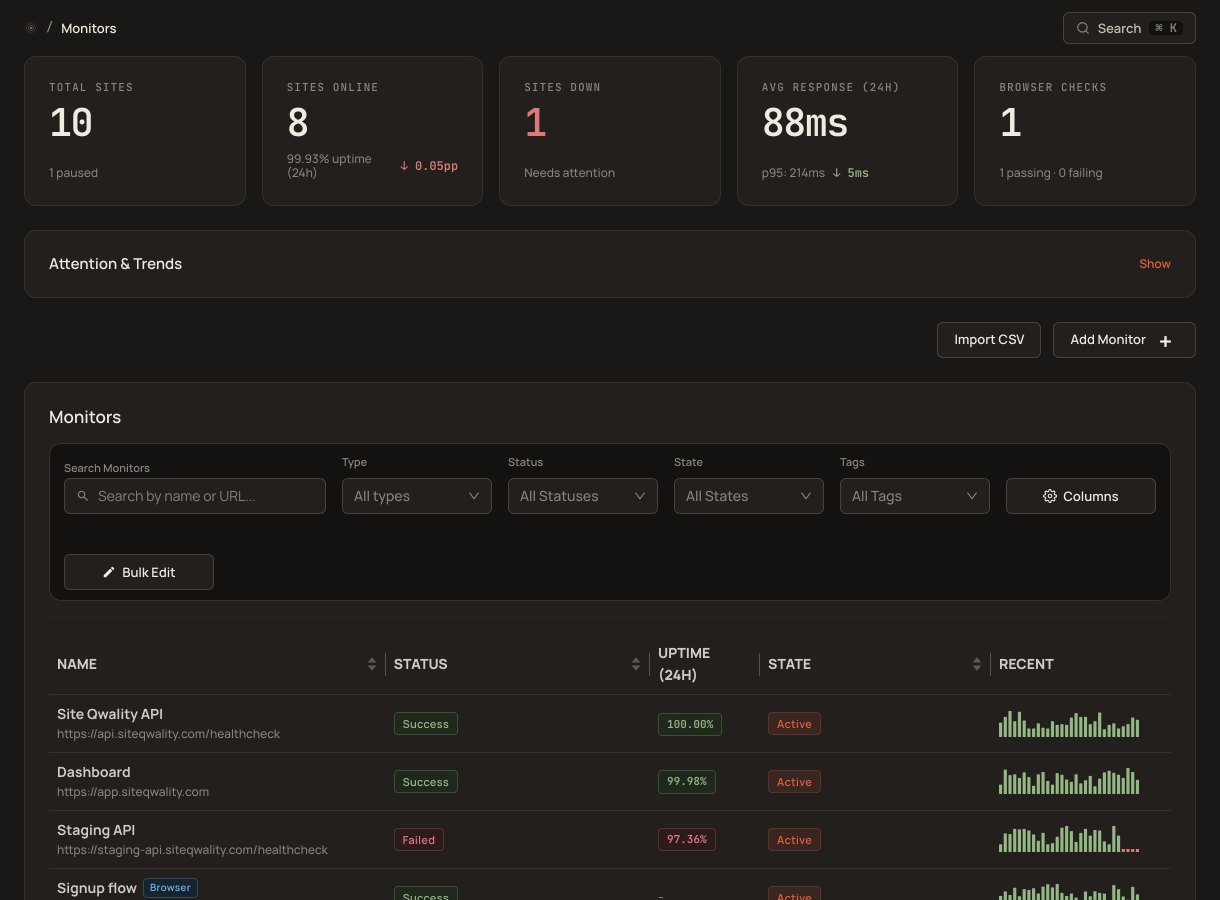Click the Success badge for Site Qwality API
The width and height of the screenshot is (1220, 900).
tap(426, 724)
